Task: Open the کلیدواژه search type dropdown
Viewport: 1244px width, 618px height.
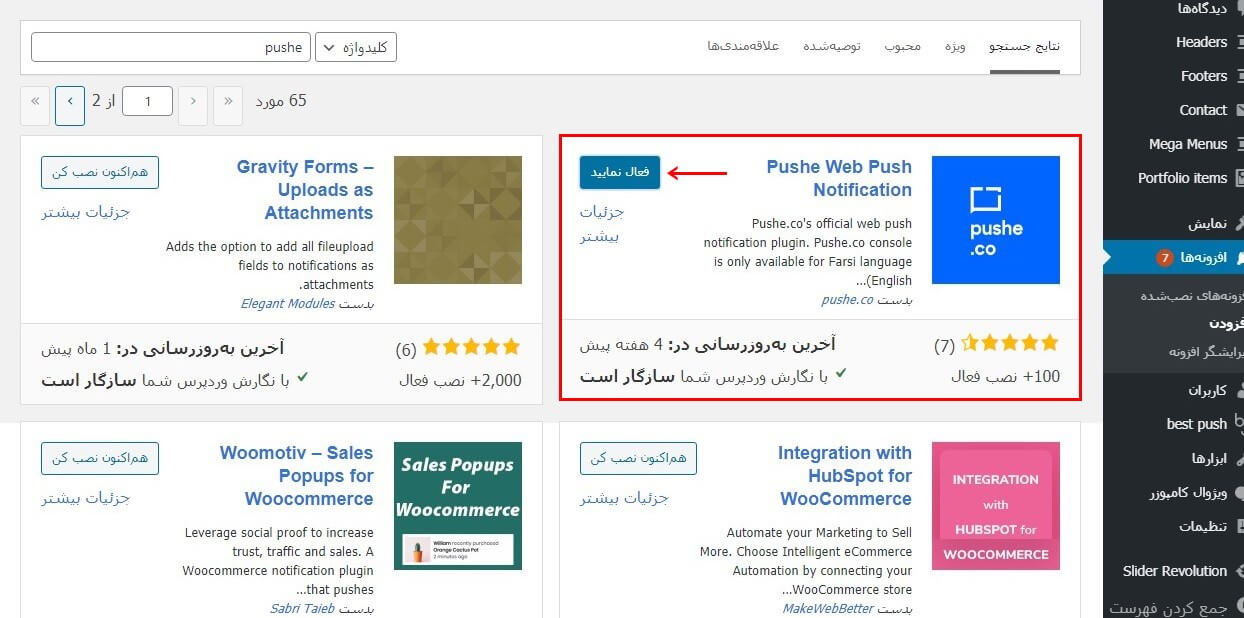Action: point(356,47)
